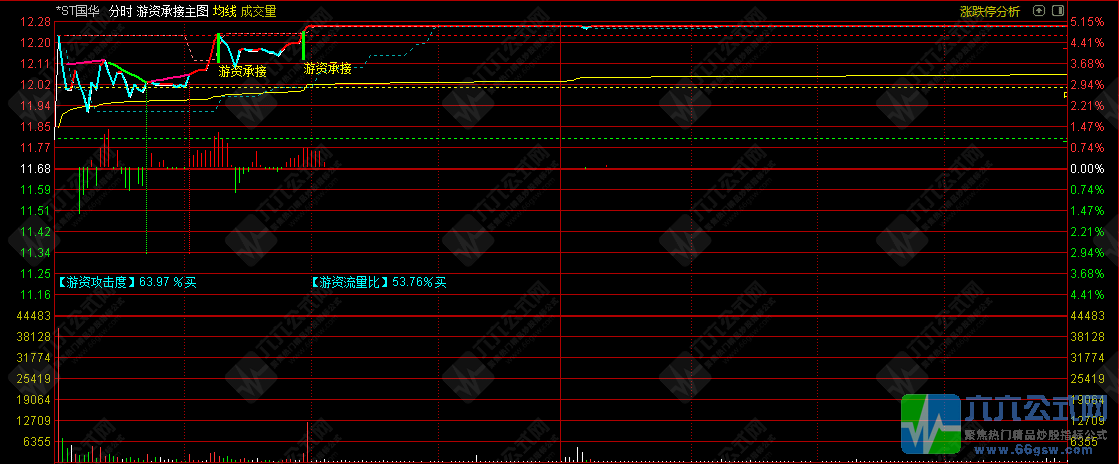1119x464 pixels.
Task: Toggle the yellow 均线 average line legend
Action: [x=224, y=11]
